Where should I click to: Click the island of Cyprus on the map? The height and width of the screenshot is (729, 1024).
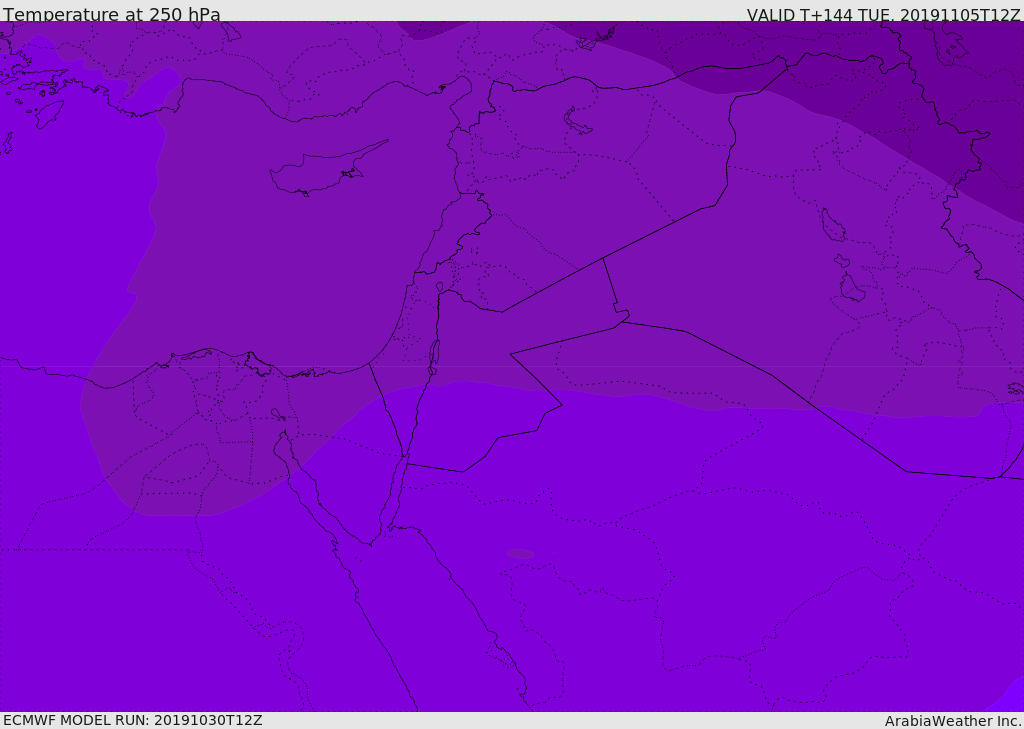coord(327,169)
